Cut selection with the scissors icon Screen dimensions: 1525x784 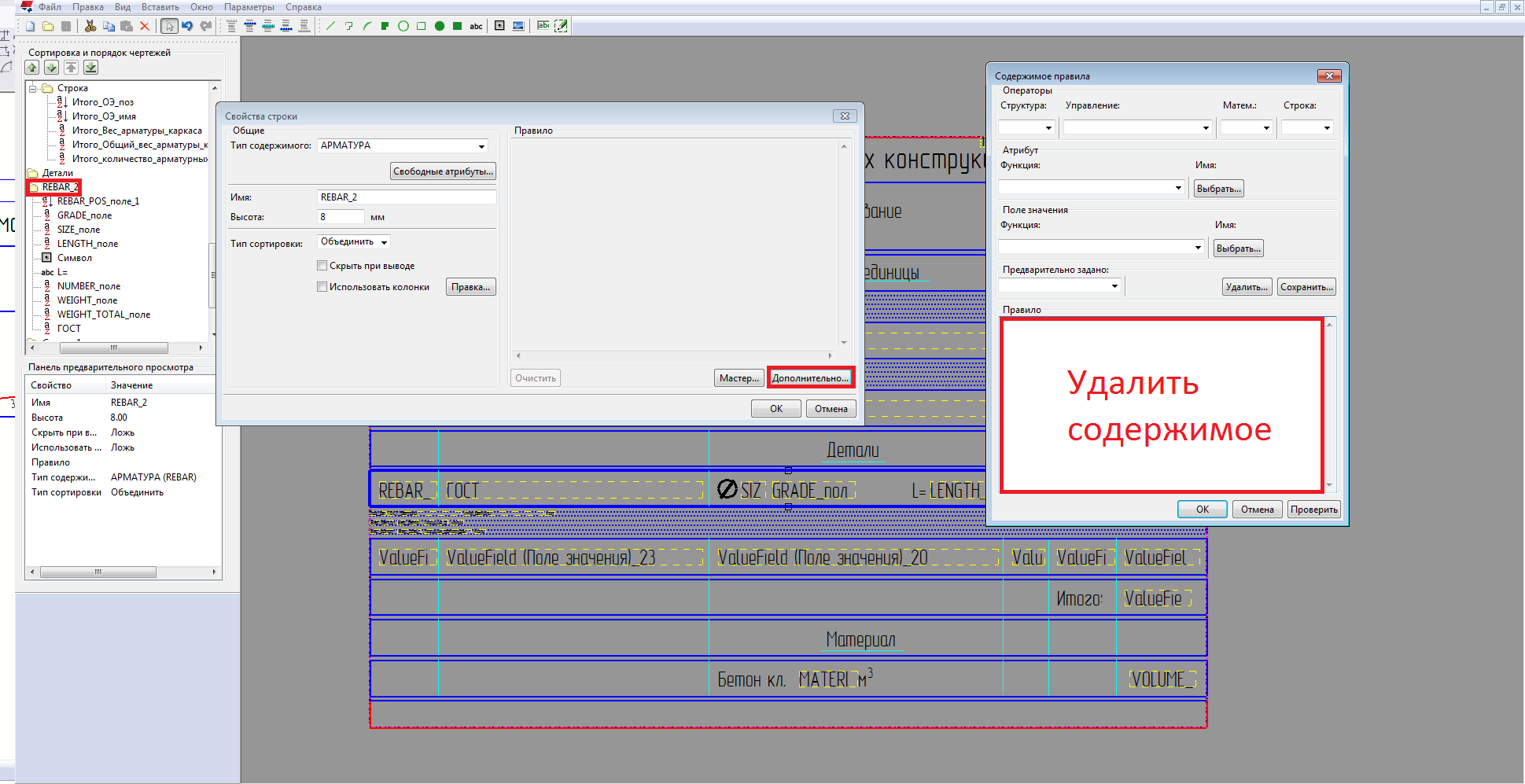90,26
